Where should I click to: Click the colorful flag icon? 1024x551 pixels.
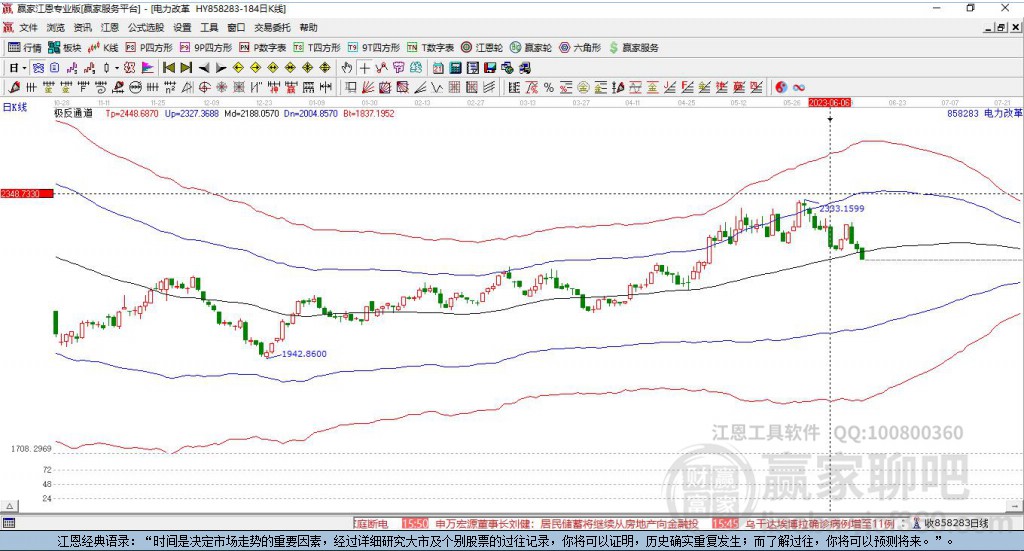pyautogui.click(x=148, y=68)
